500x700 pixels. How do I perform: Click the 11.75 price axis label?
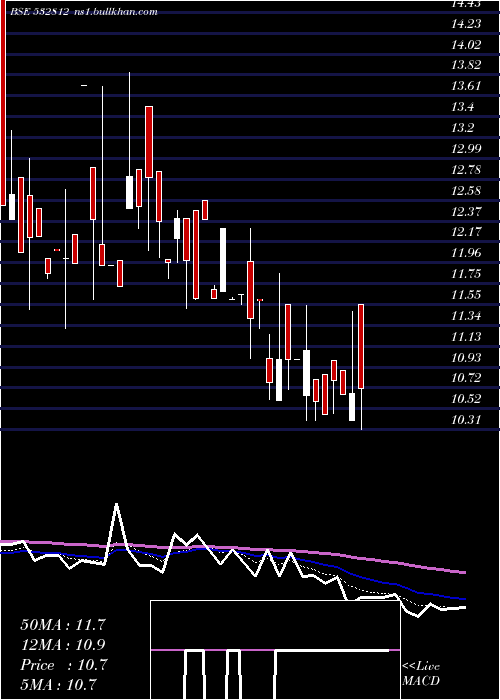point(466,274)
